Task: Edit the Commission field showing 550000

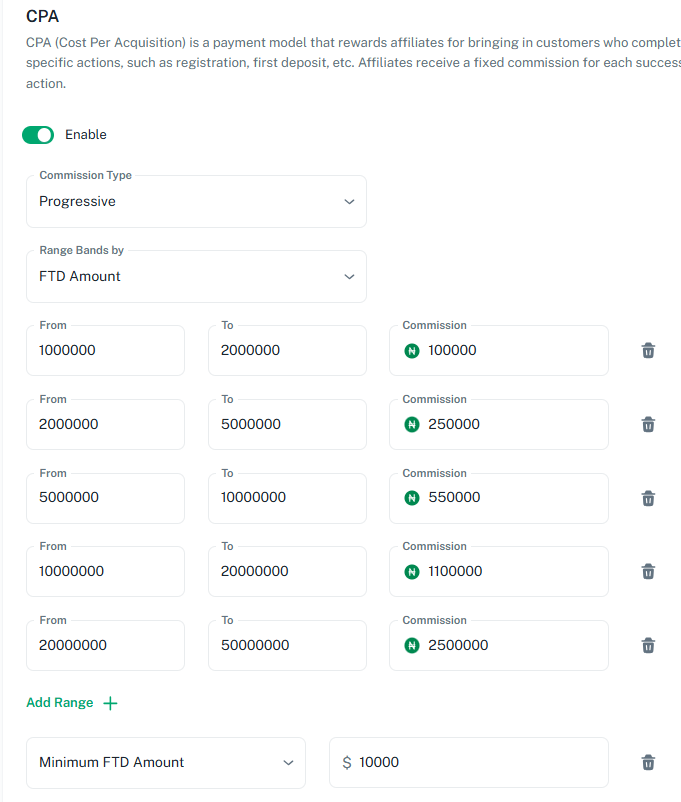Action: pyautogui.click(x=510, y=498)
